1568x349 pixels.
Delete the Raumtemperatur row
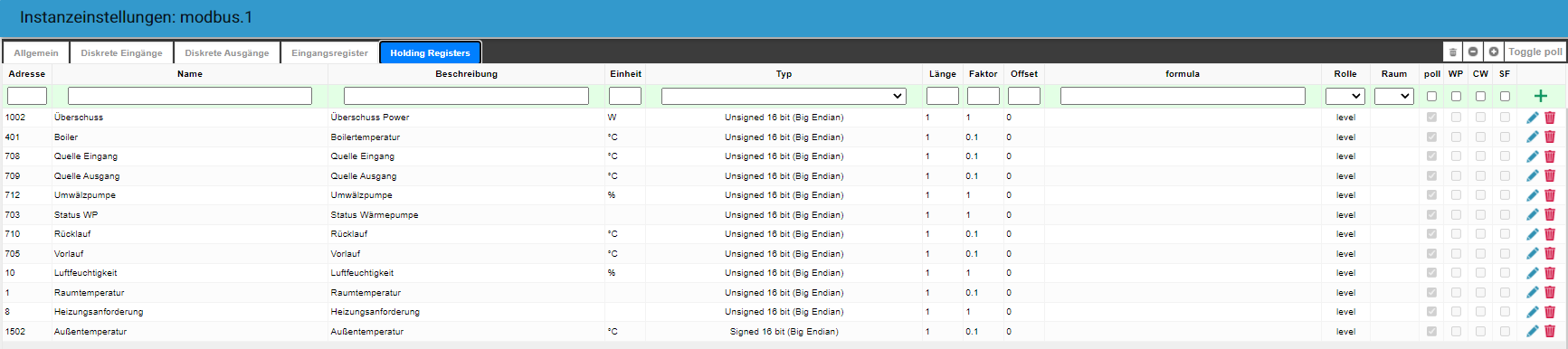click(1550, 292)
